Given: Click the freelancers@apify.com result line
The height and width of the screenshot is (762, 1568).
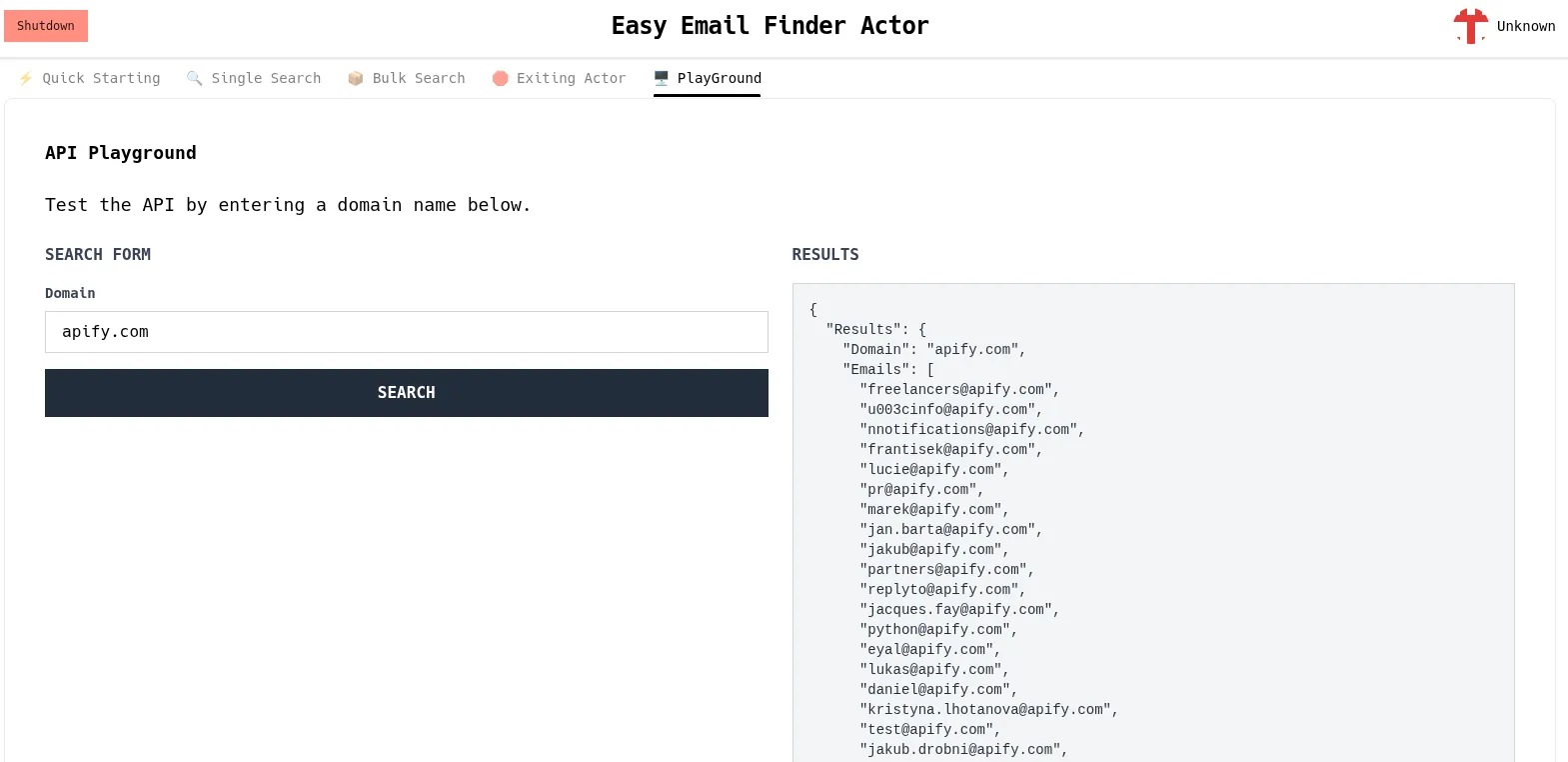Looking at the screenshot, I should coord(956,390).
